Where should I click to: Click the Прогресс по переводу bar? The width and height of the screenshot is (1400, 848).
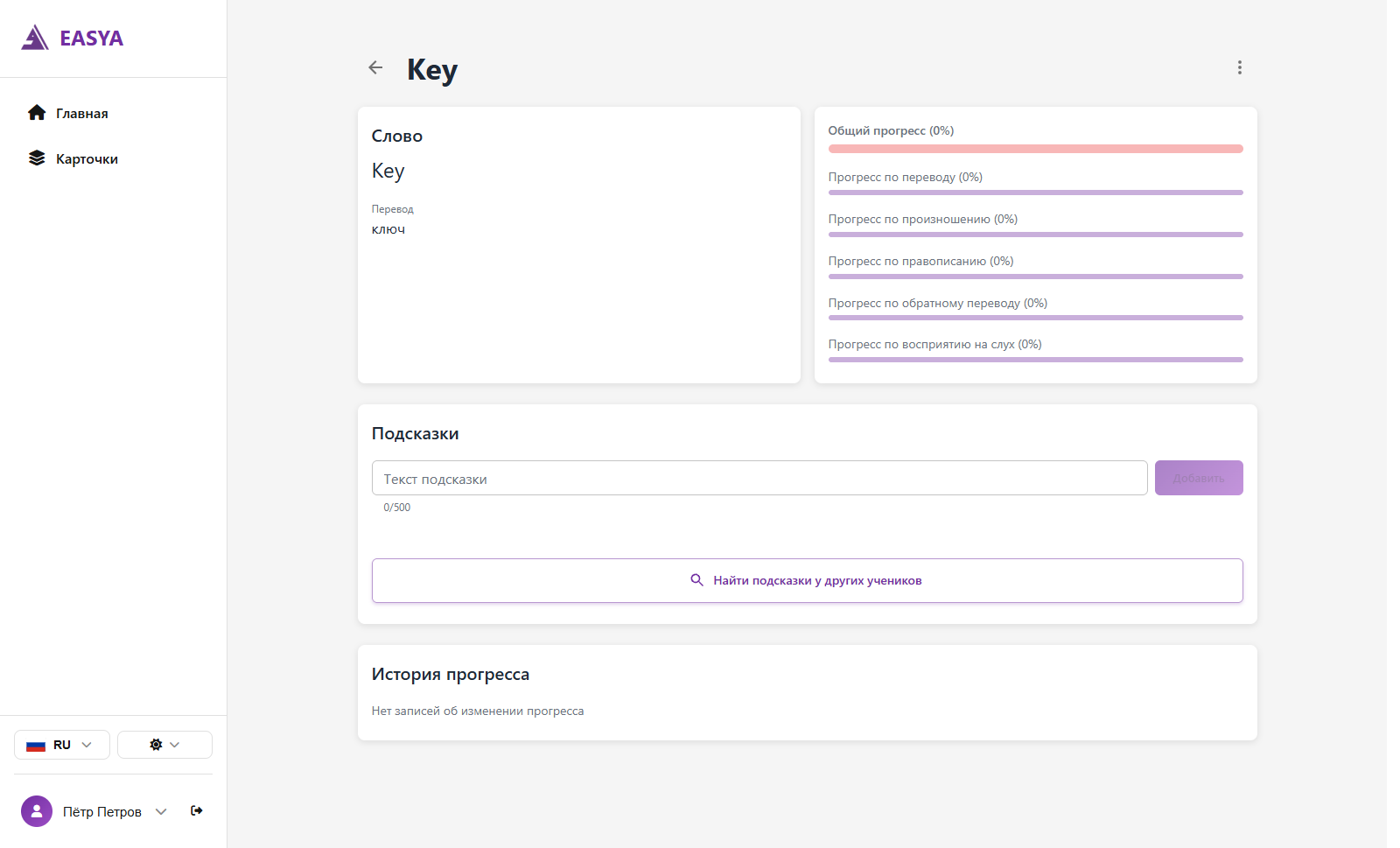(x=1035, y=193)
